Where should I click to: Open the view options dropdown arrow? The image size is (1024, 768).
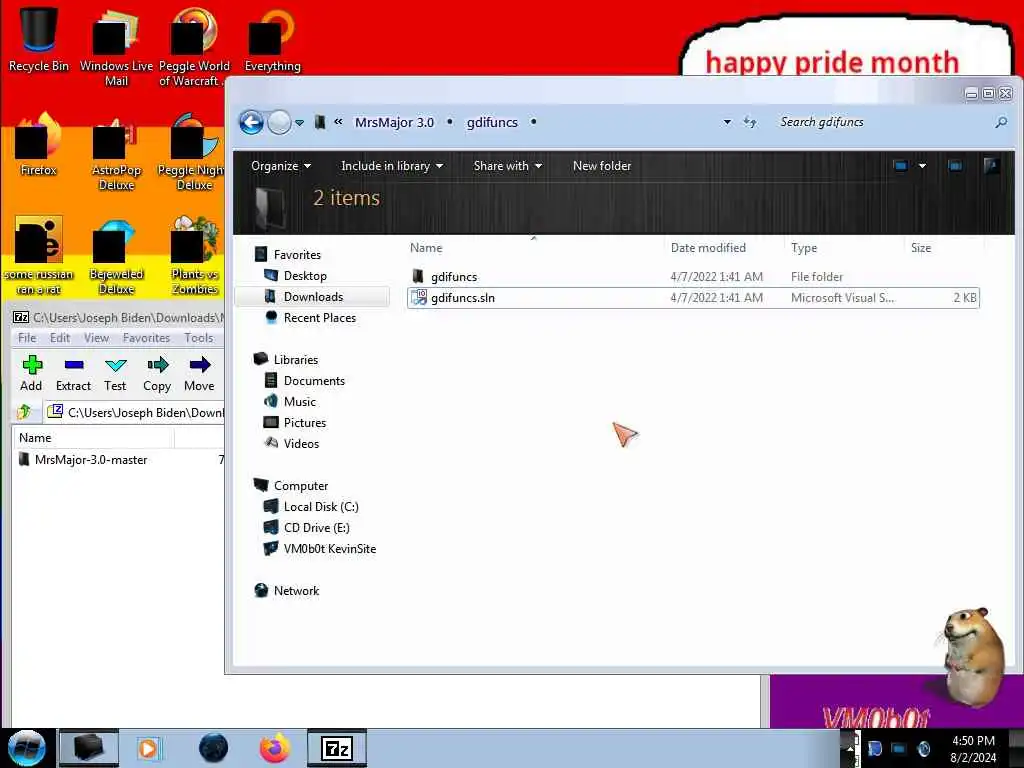click(922, 166)
